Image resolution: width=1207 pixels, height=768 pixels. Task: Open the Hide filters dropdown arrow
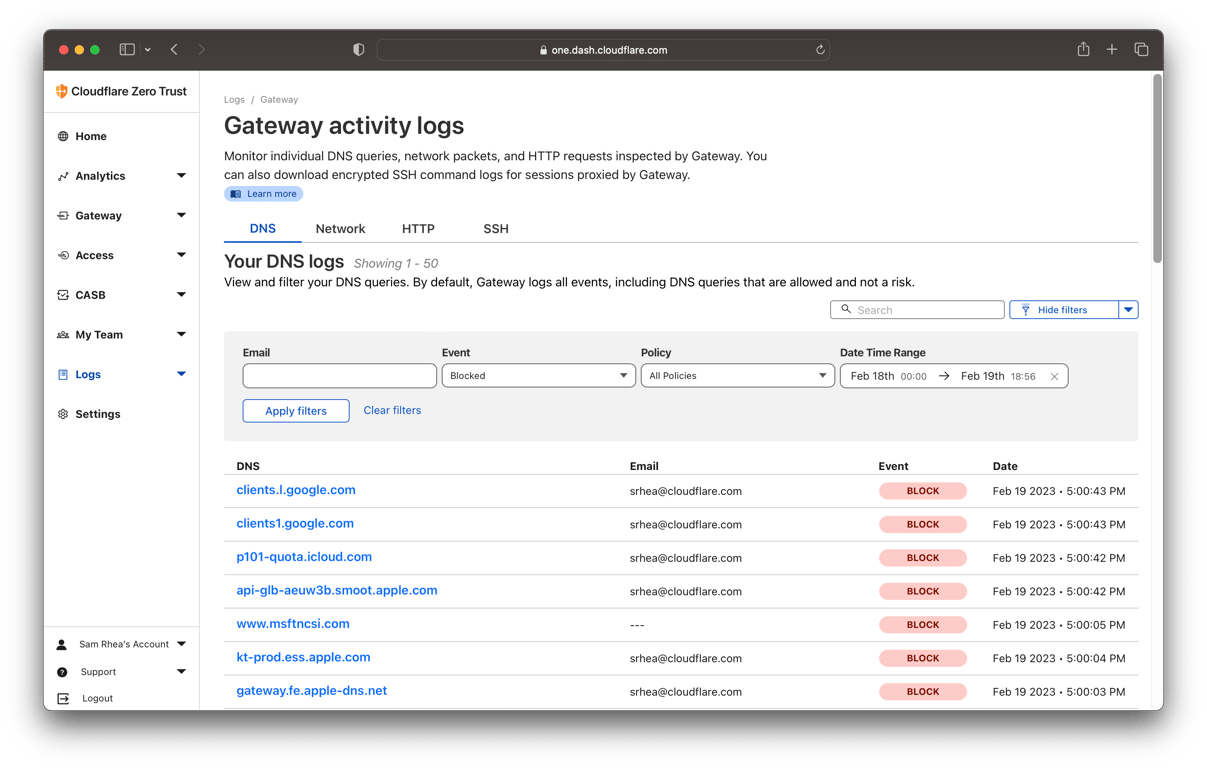[1128, 310]
